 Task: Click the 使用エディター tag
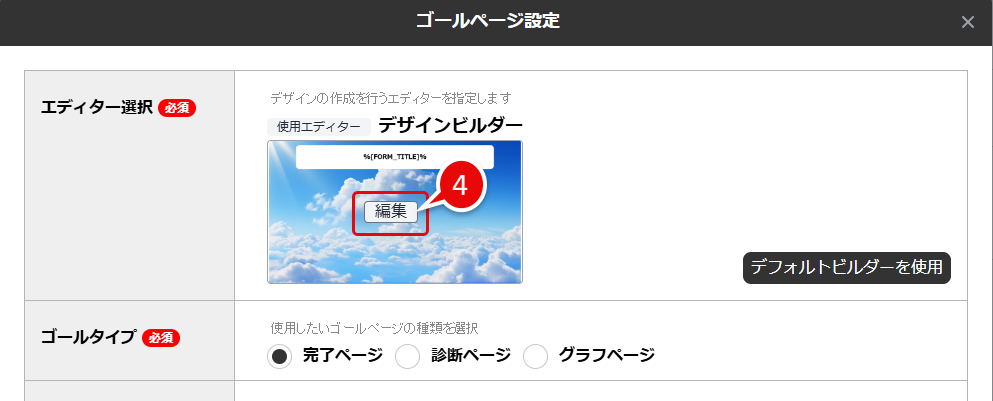[319, 126]
